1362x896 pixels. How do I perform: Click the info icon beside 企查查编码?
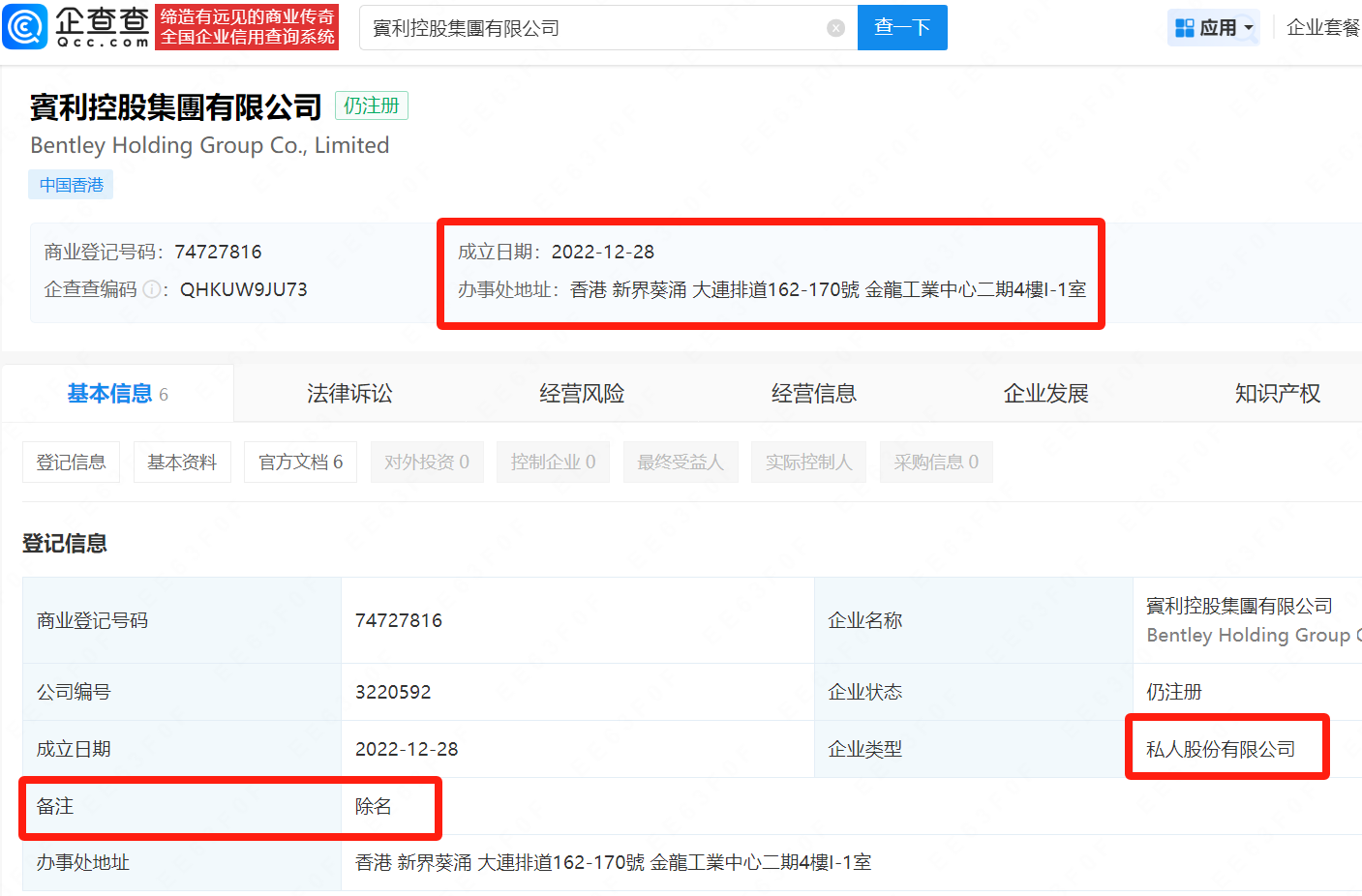point(151,289)
